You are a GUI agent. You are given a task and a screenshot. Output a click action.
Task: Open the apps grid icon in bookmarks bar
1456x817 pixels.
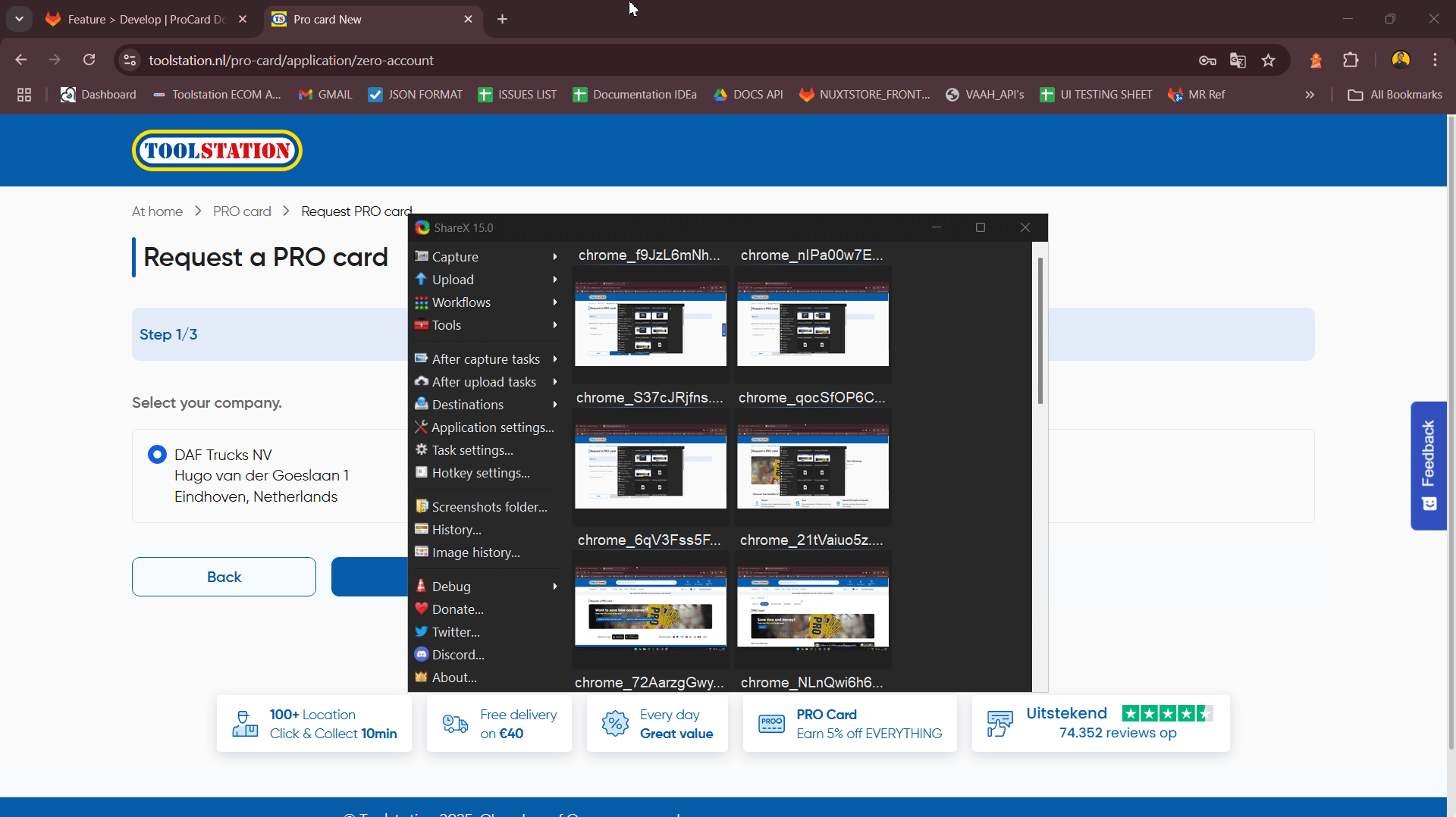click(24, 95)
